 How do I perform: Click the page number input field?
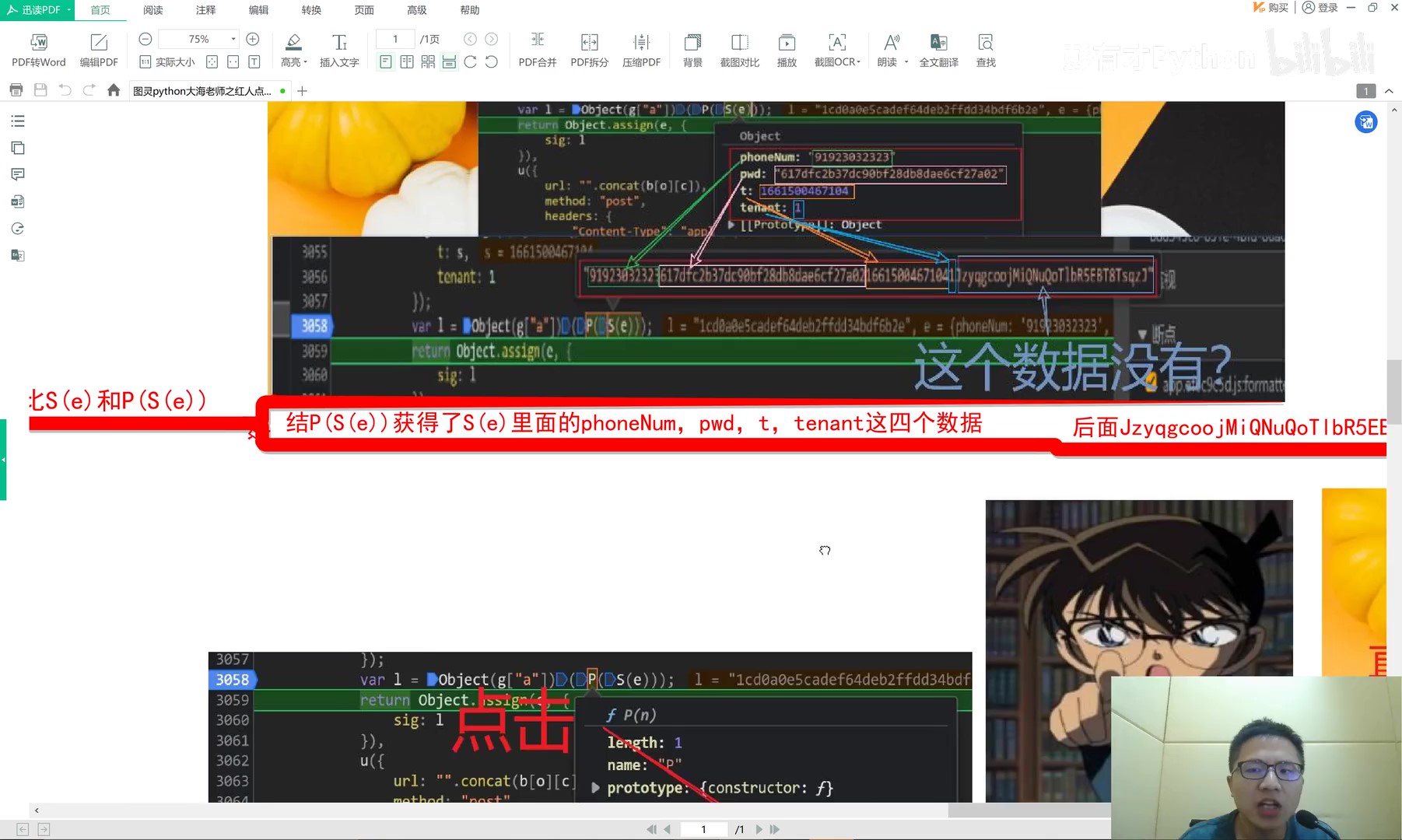tap(395, 39)
